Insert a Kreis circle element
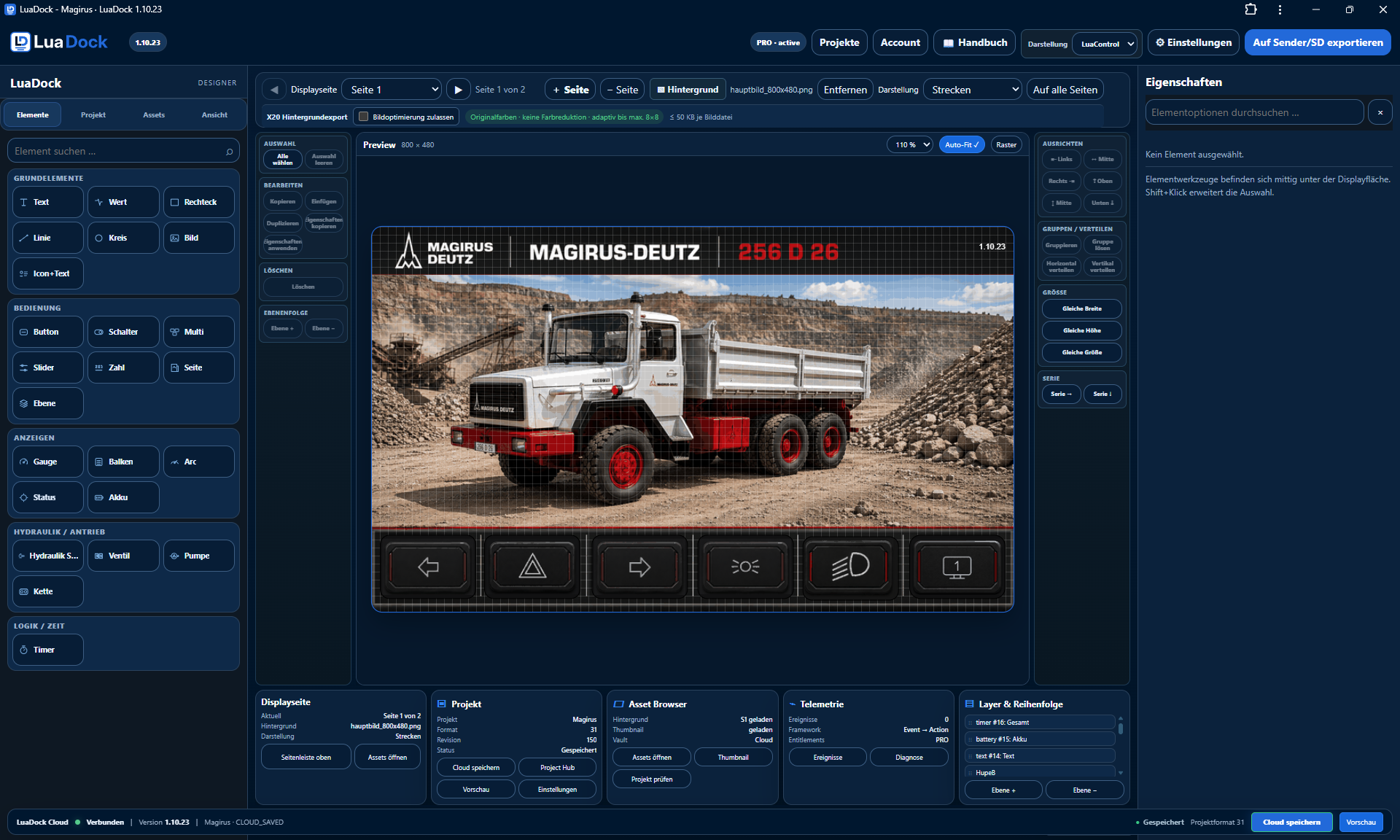Image resolution: width=1400 pixels, height=840 pixels. [123, 238]
